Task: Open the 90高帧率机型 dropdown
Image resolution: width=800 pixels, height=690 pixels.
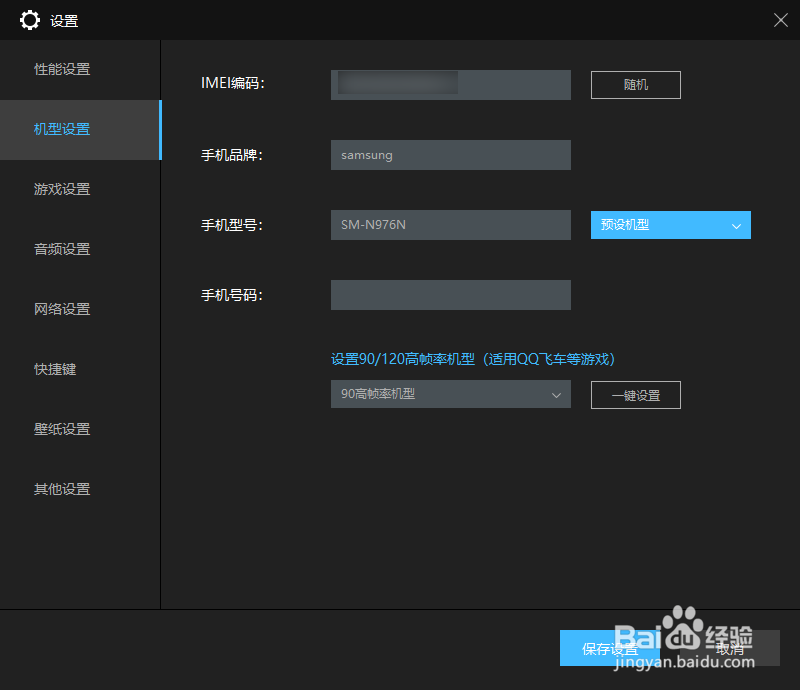Action: pyautogui.click(x=451, y=394)
